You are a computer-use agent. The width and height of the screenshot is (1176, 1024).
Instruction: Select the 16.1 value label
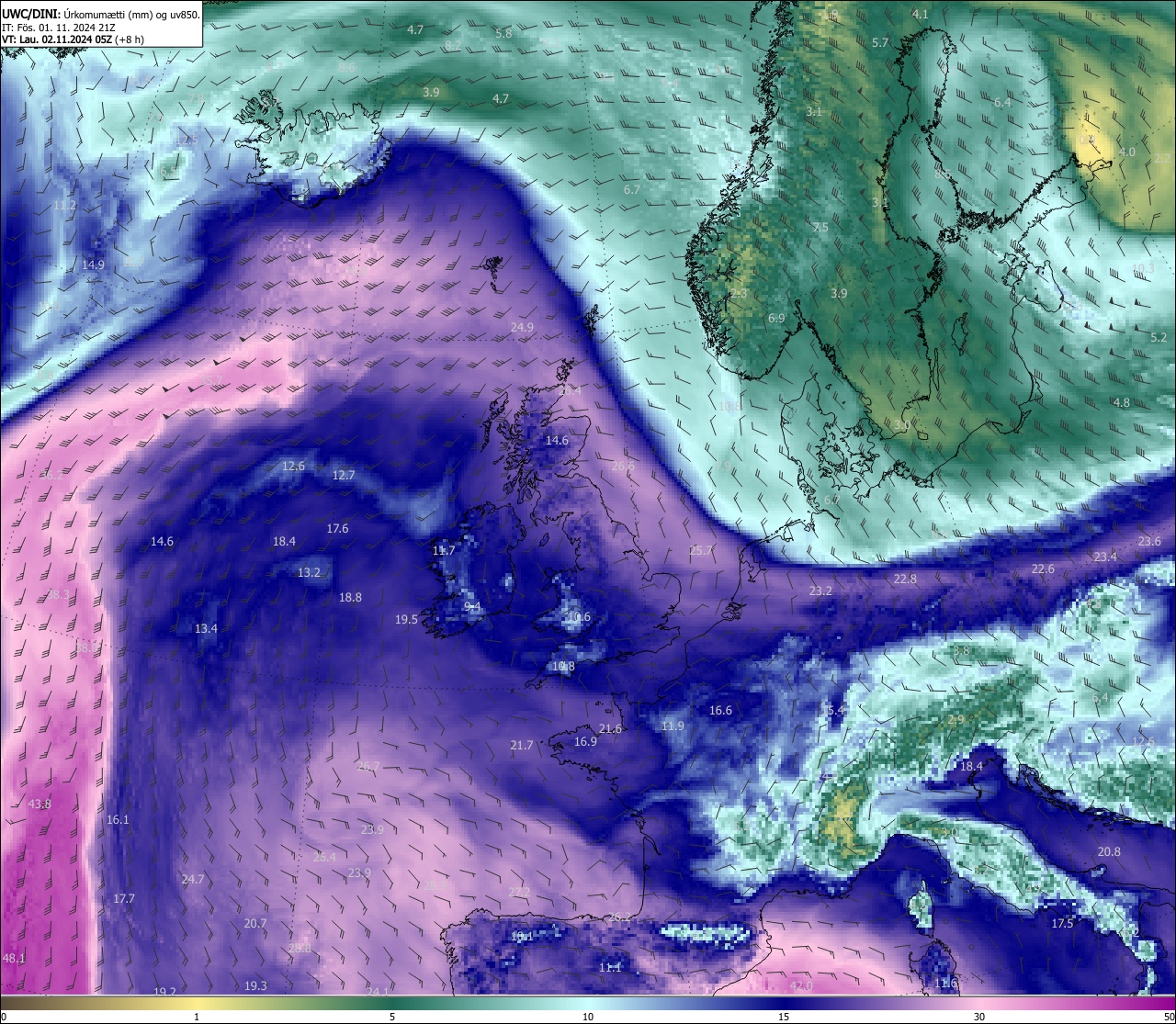[118, 820]
